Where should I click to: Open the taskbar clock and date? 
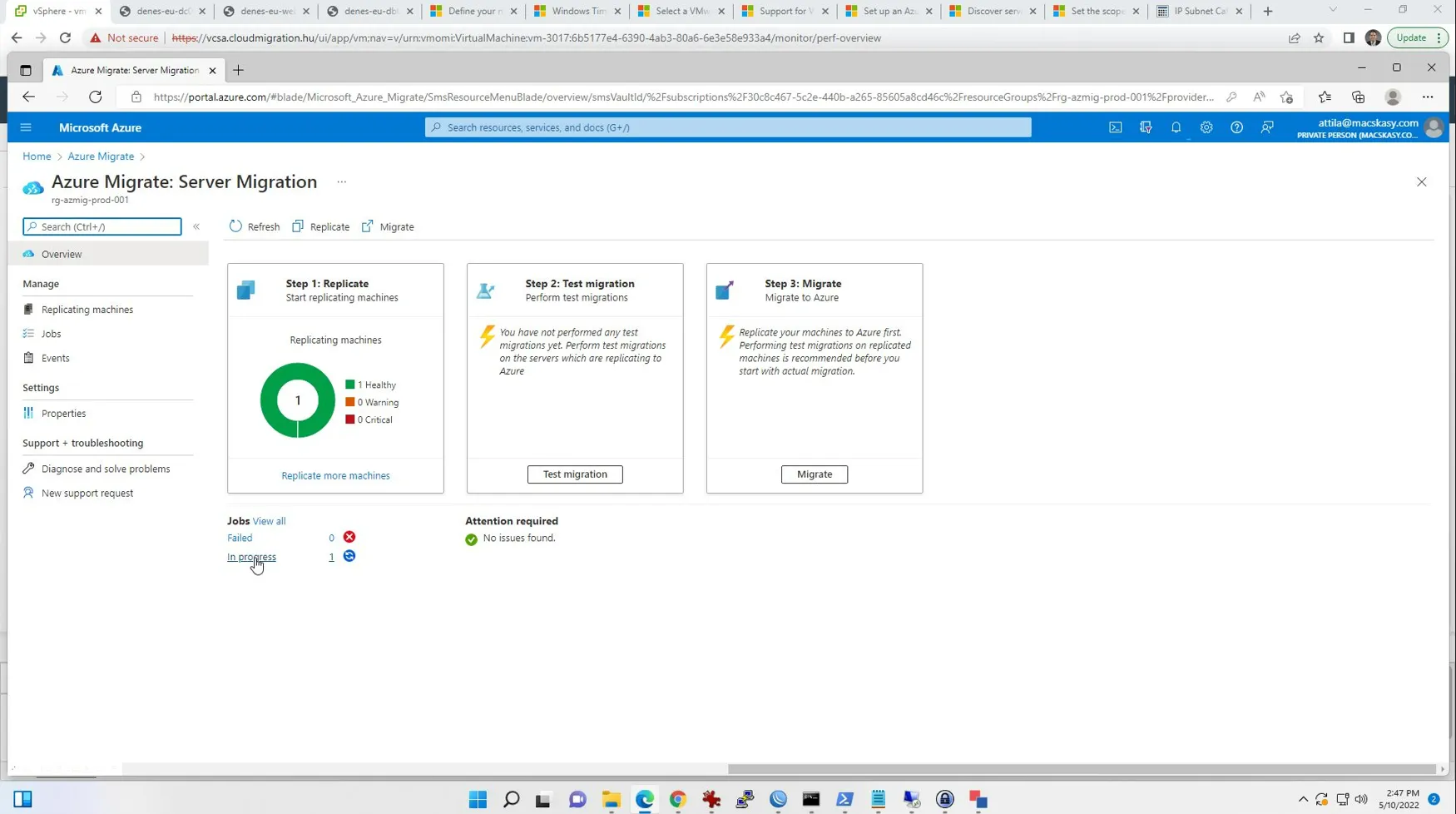point(1399,800)
